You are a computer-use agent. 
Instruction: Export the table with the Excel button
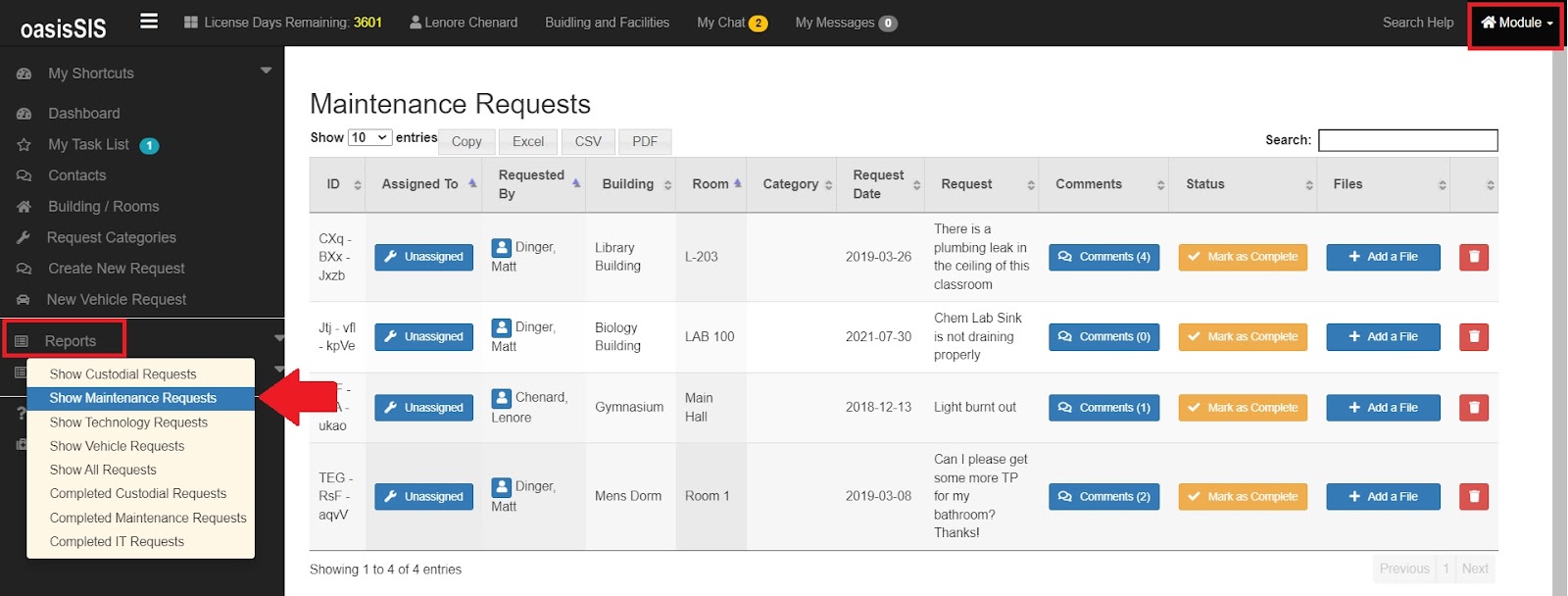pyautogui.click(x=528, y=141)
